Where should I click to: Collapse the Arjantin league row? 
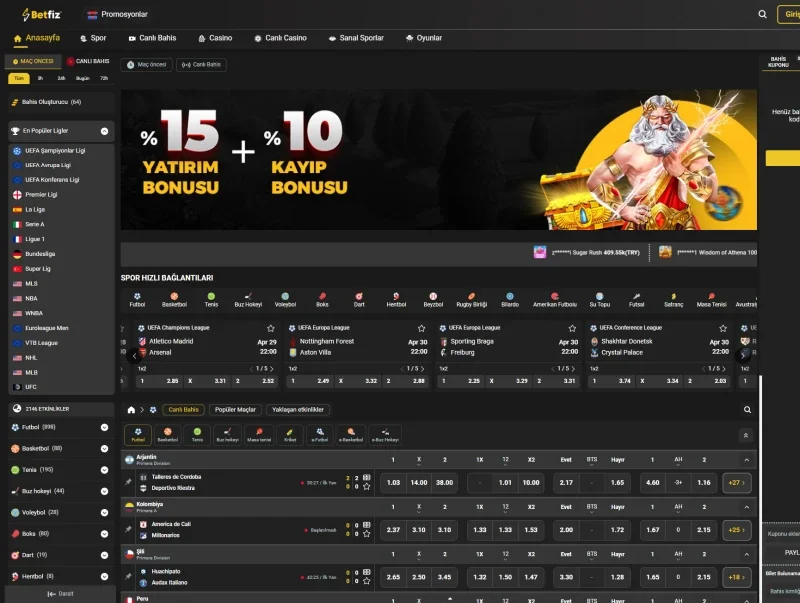click(746, 460)
